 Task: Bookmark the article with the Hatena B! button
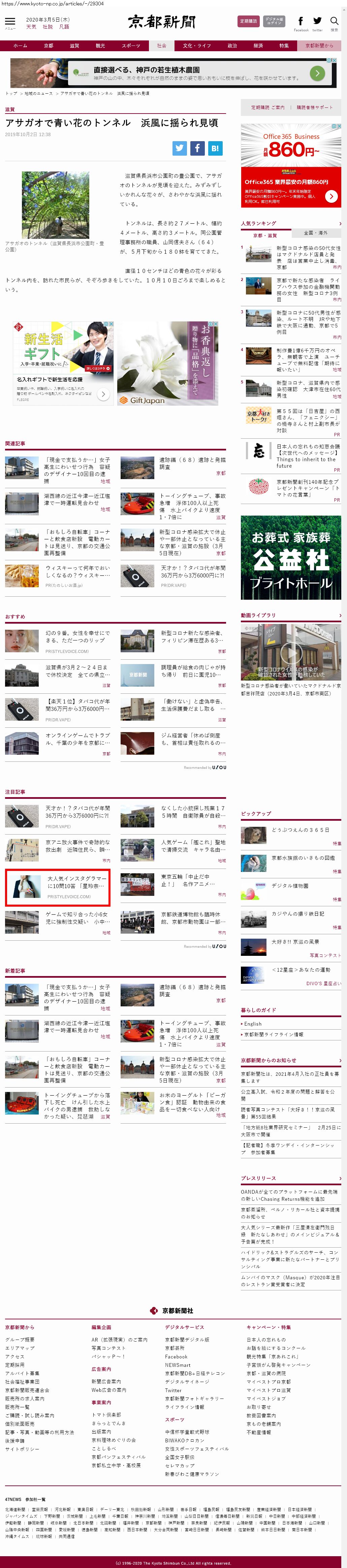coord(215,148)
